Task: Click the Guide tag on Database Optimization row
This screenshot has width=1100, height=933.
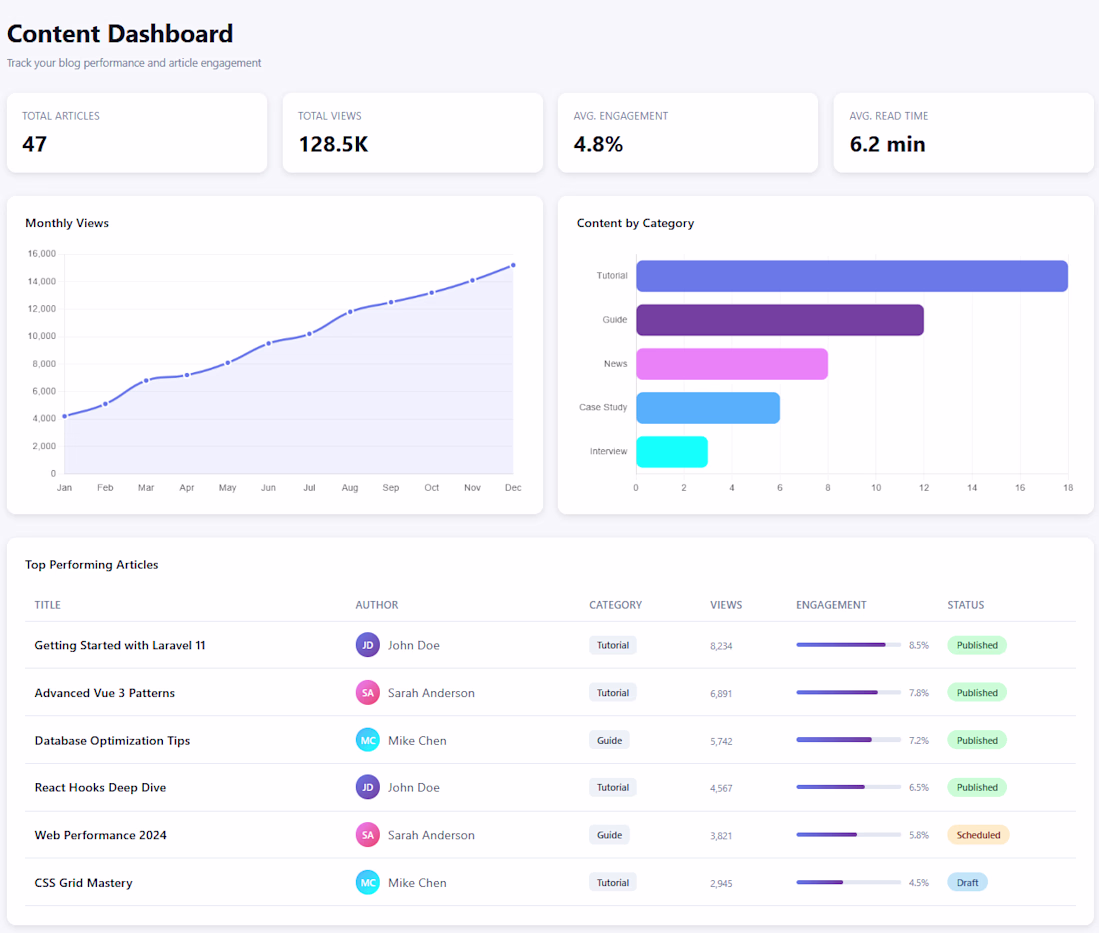Action: click(609, 740)
